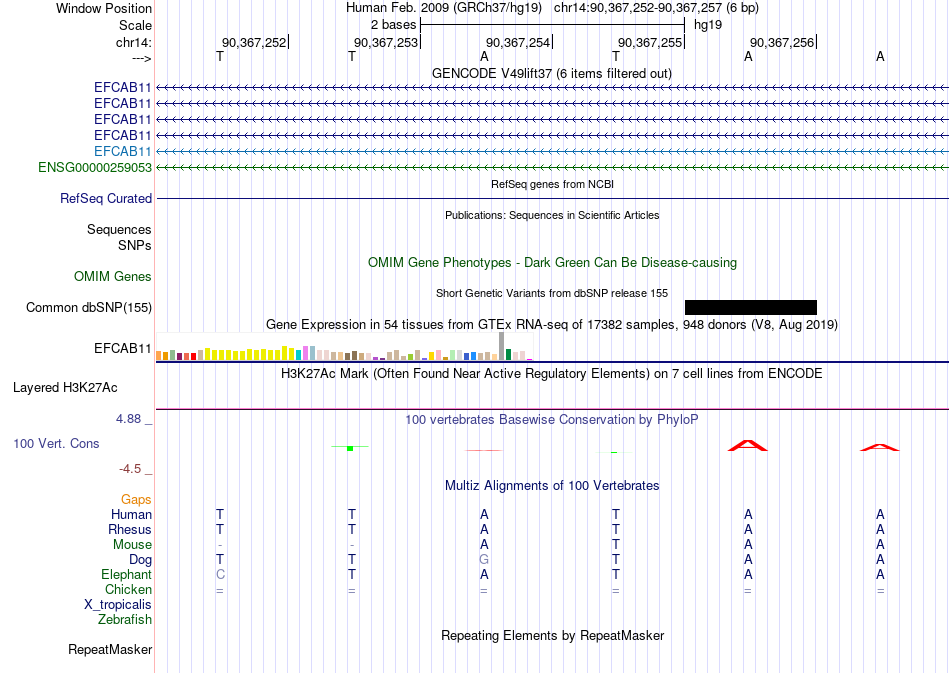The height and width of the screenshot is (673, 950).
Task: Click the Chicken species row label
Action: (x=128, y=589)
